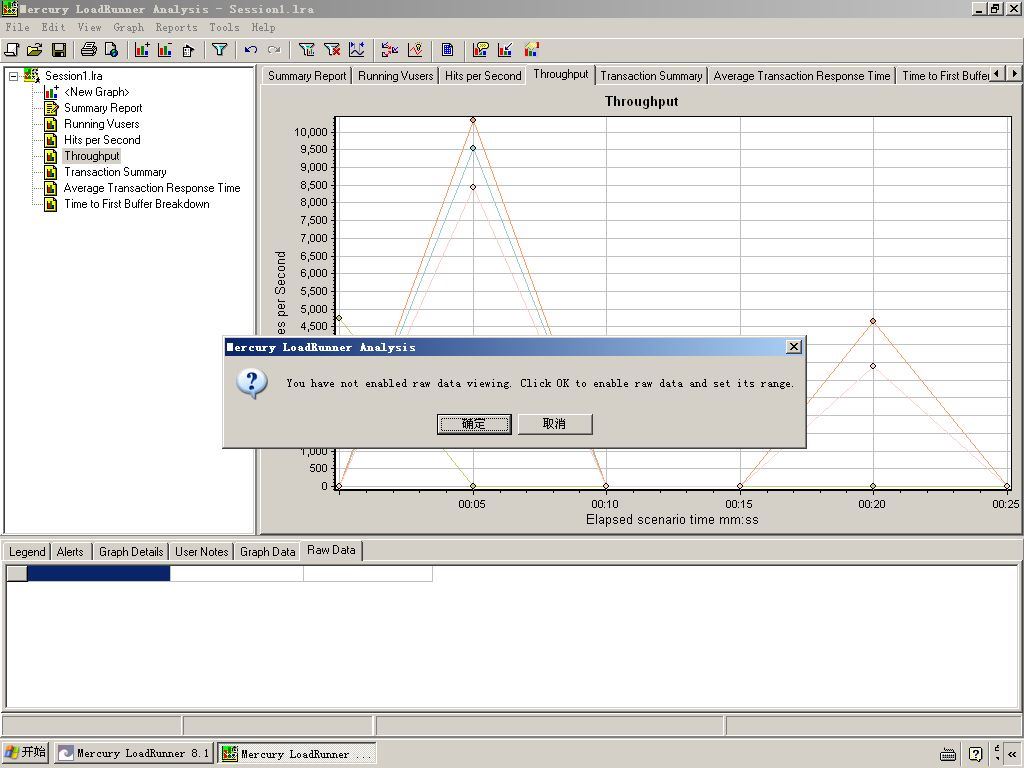Open the Time to First Buffer tab
This screenshot has width=1024, height=768.
pos(945,76)
